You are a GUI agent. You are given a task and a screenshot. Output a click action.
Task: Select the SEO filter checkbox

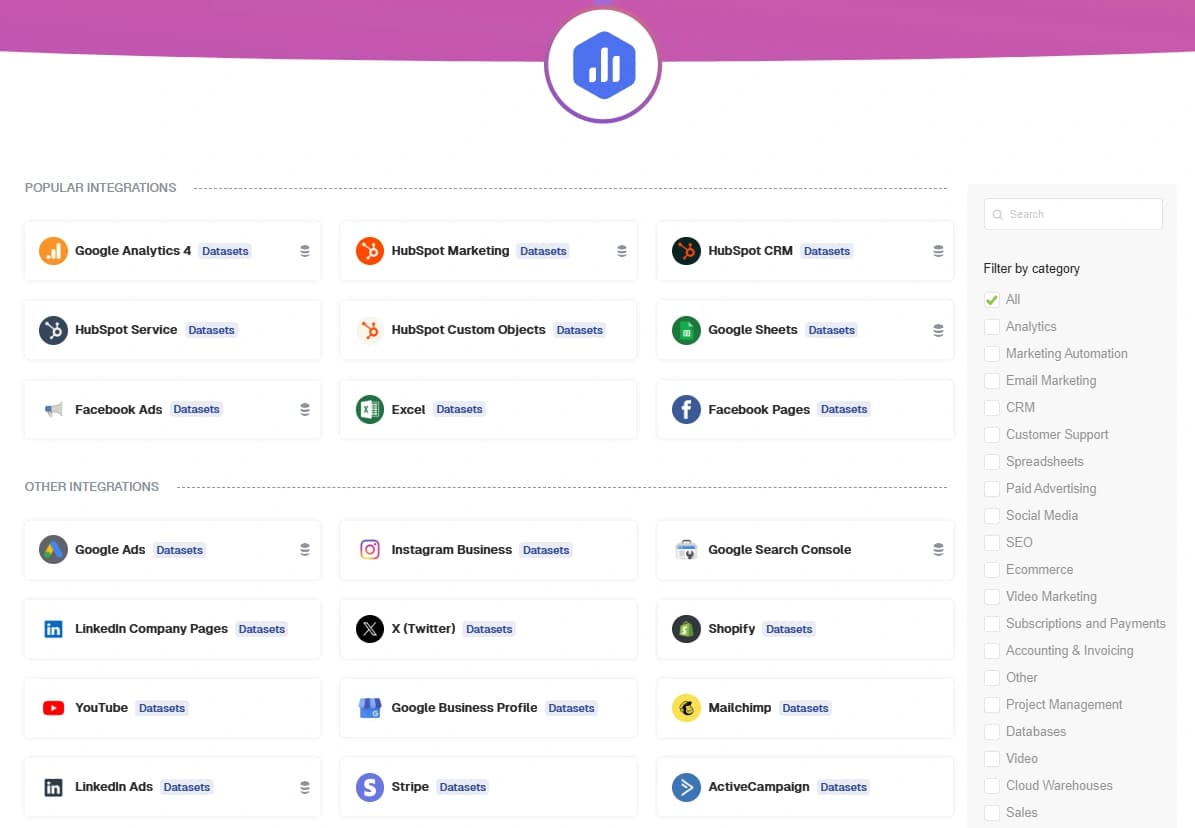[992, 543]
